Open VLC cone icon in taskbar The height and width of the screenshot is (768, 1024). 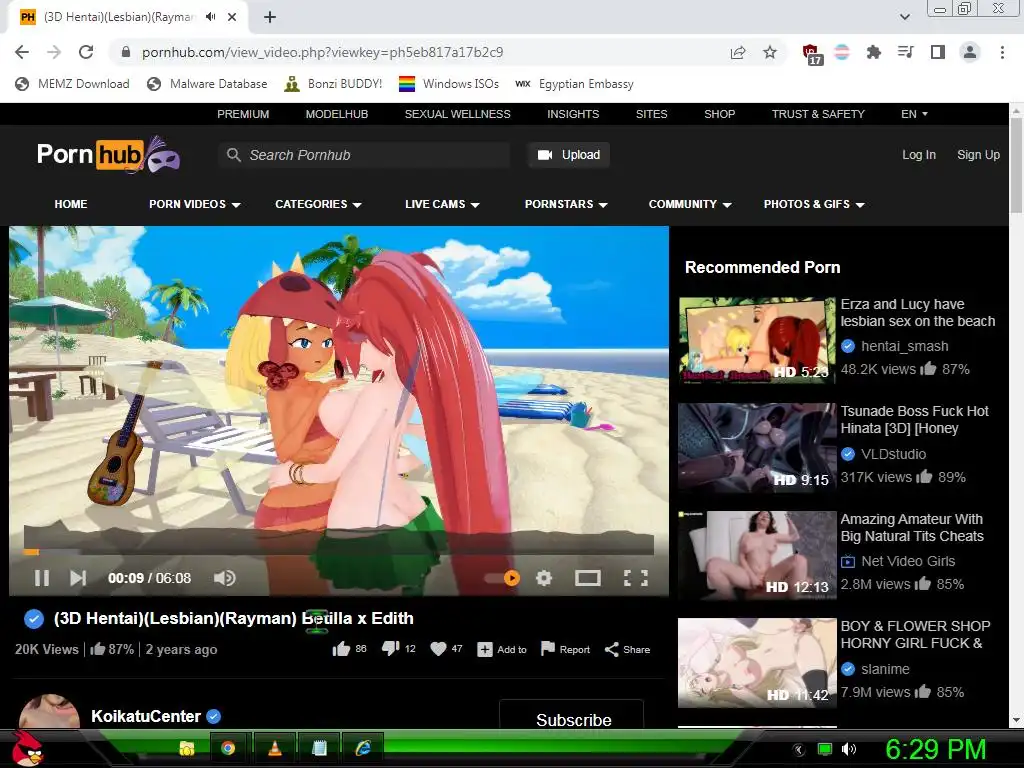coord(275,748)
